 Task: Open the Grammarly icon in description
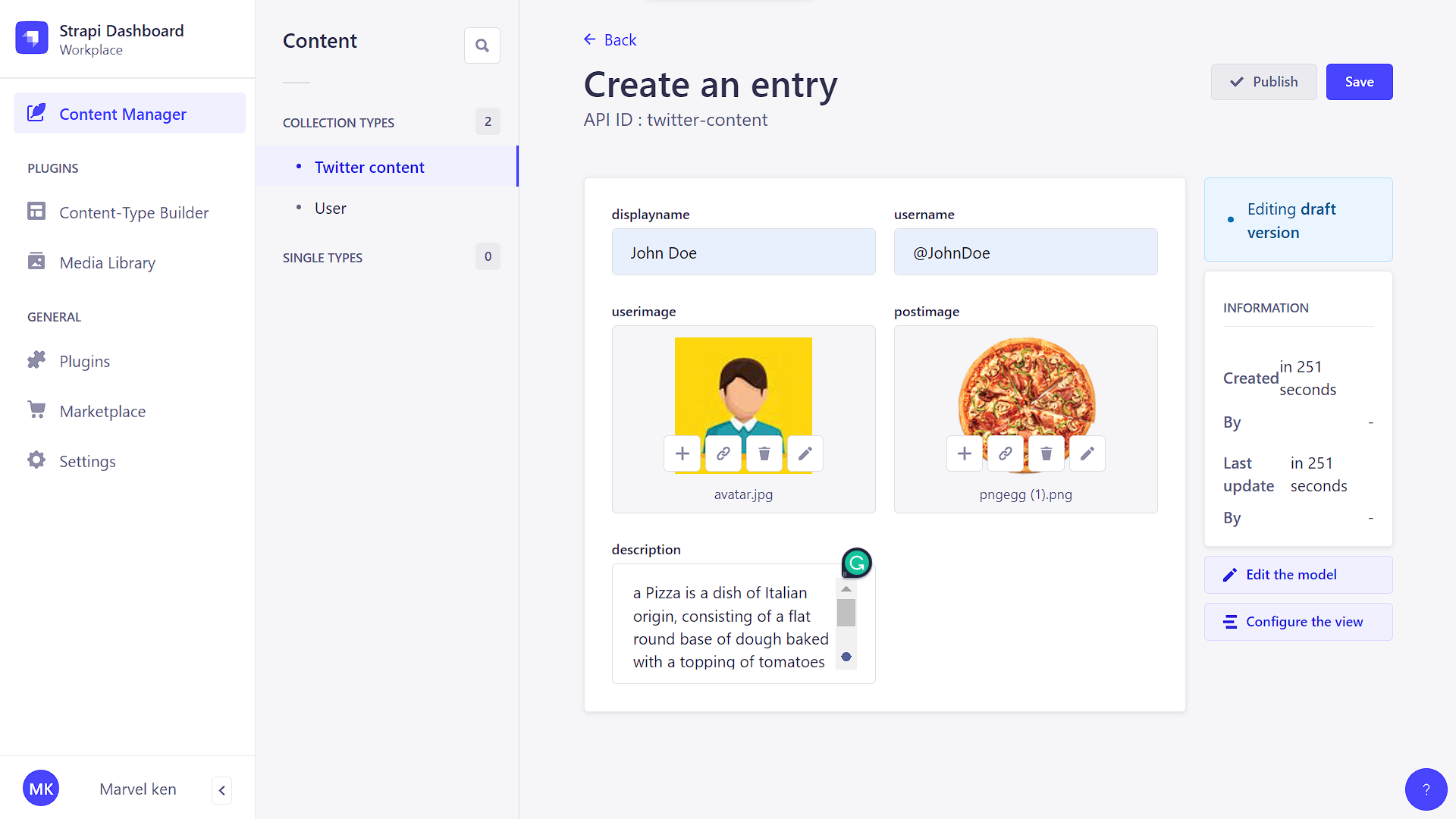click(857, 563)
